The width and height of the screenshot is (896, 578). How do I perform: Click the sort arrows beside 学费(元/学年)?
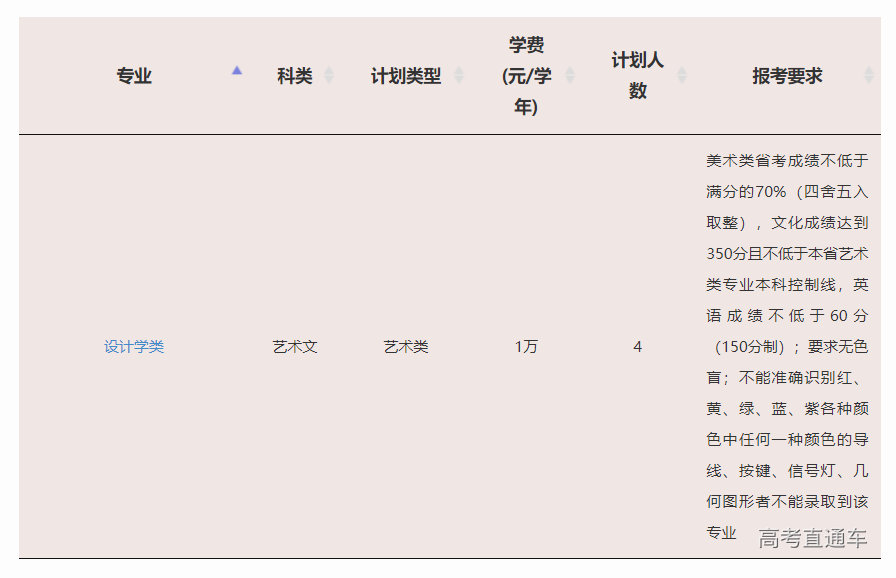click(x=570, y=76)
